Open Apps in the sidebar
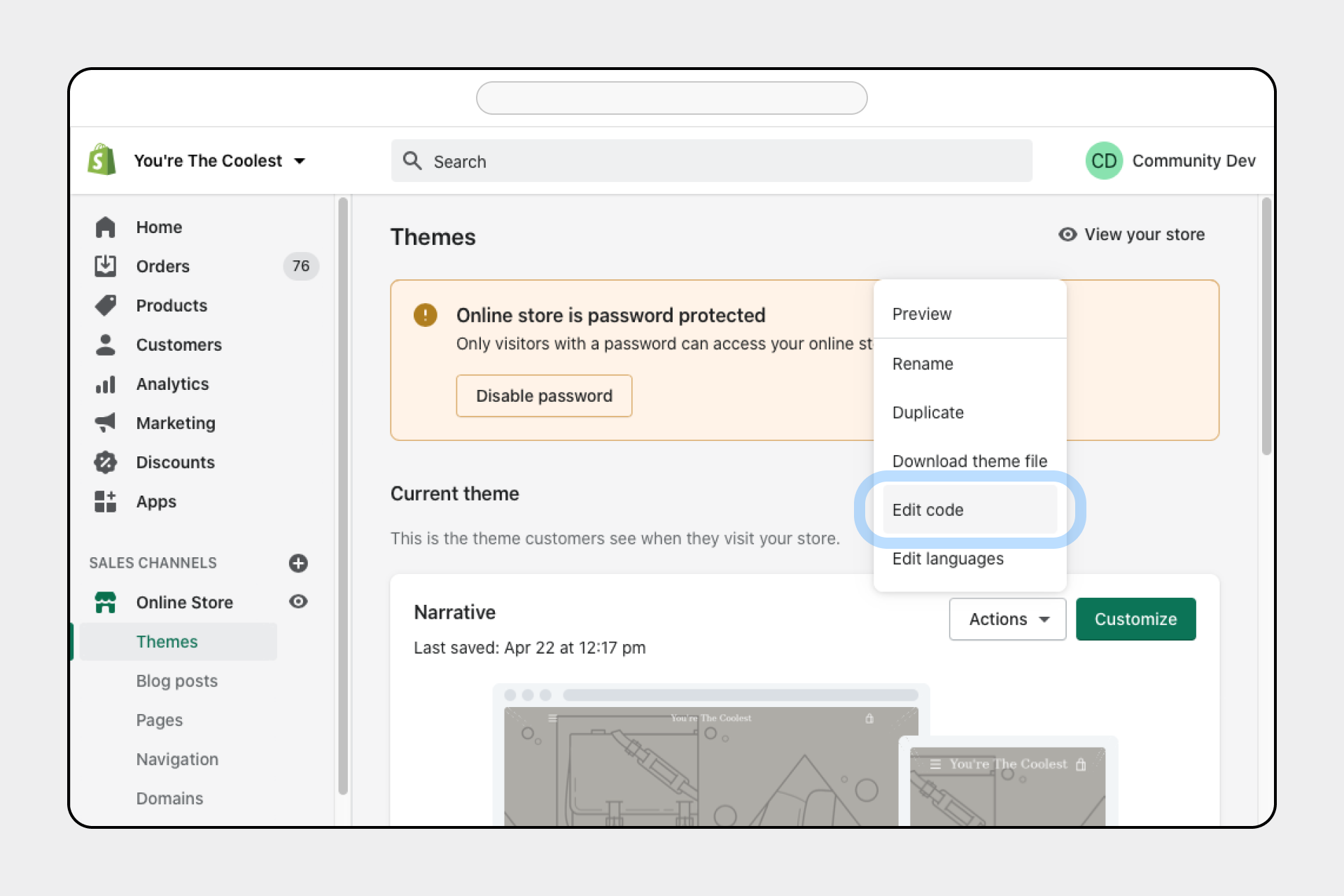The image size is (1344, 896). tap(156, 501)
